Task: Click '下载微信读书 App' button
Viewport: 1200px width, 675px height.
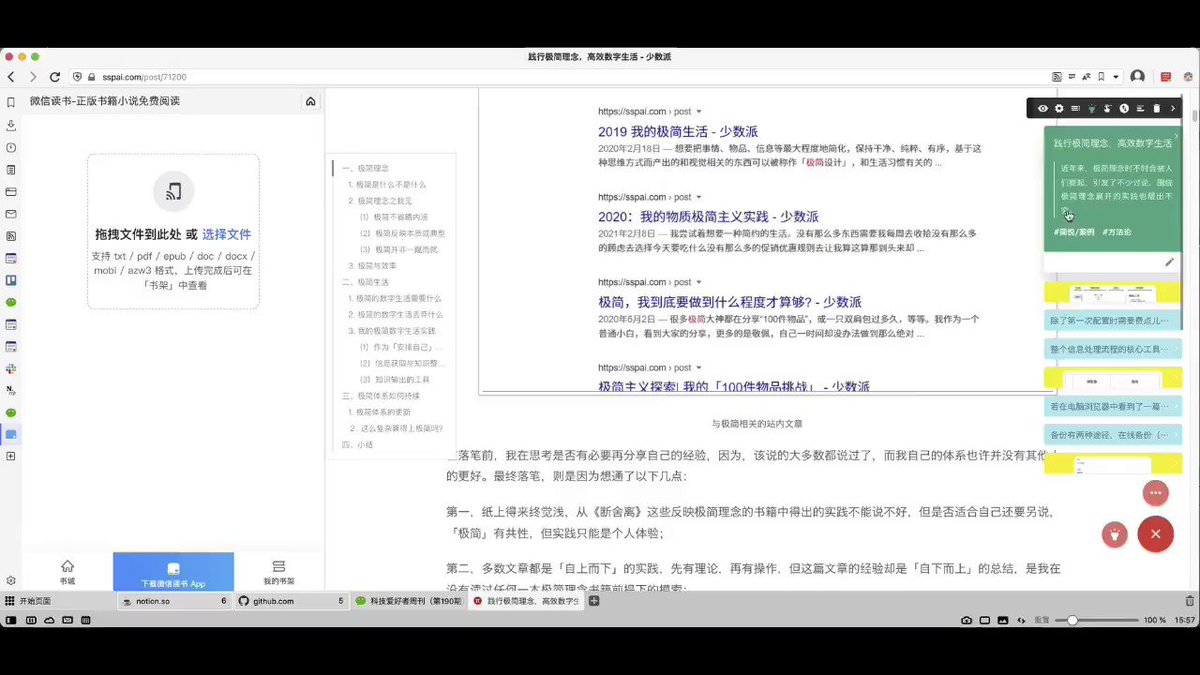Action: [173, 572]
